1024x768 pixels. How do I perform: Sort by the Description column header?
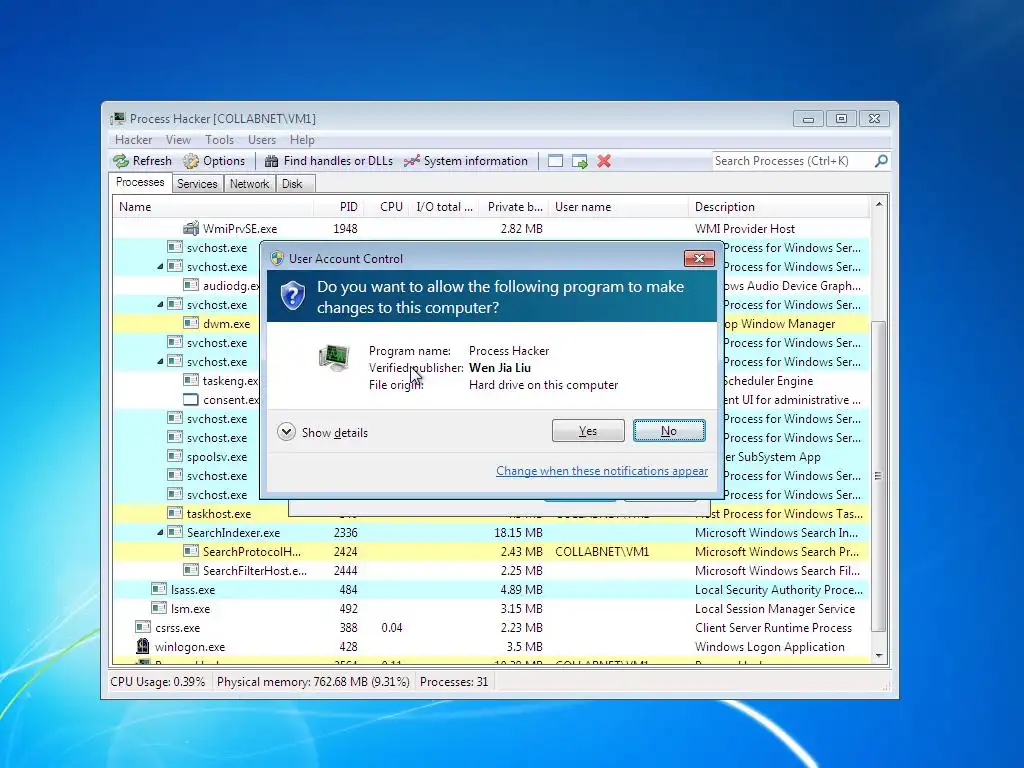pyautogui.click(x=779, y=207)
